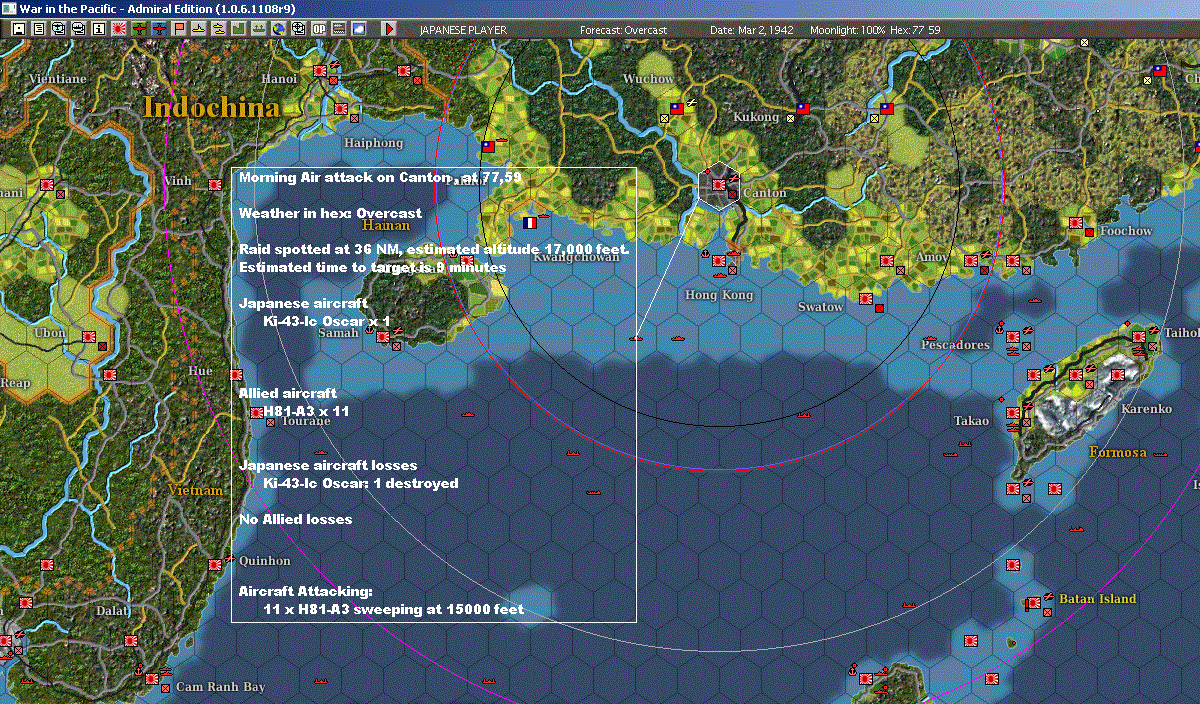Click the save game disk icon

[18, 29]
